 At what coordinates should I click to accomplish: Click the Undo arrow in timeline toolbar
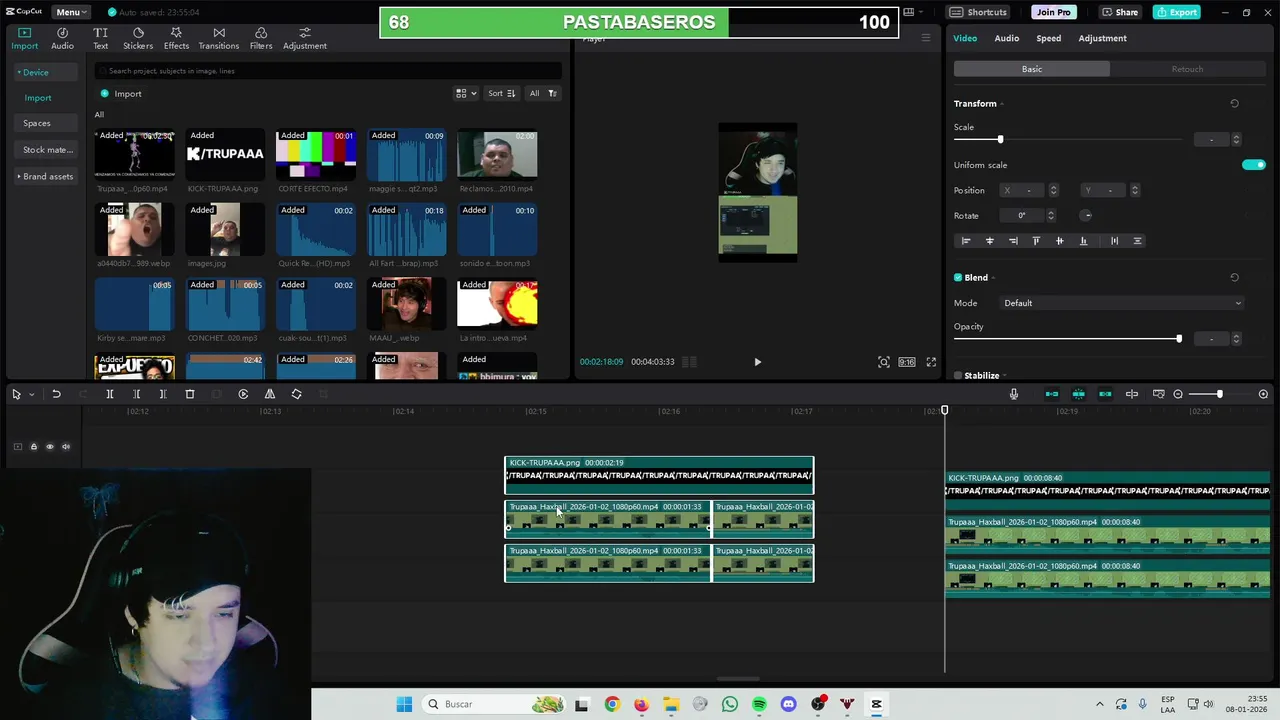click(56, 394)
